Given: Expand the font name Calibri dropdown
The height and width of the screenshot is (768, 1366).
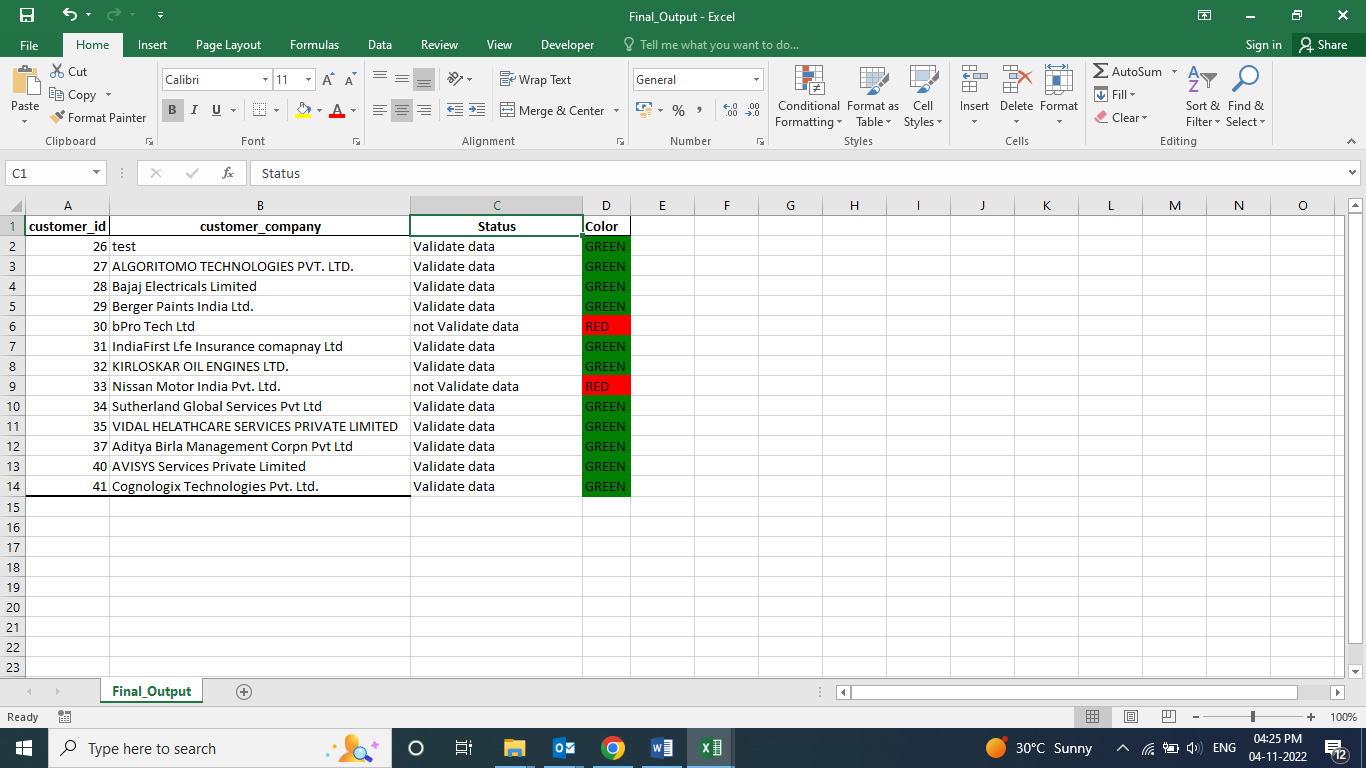Looking at the screenshot, I should coord(265,80).
